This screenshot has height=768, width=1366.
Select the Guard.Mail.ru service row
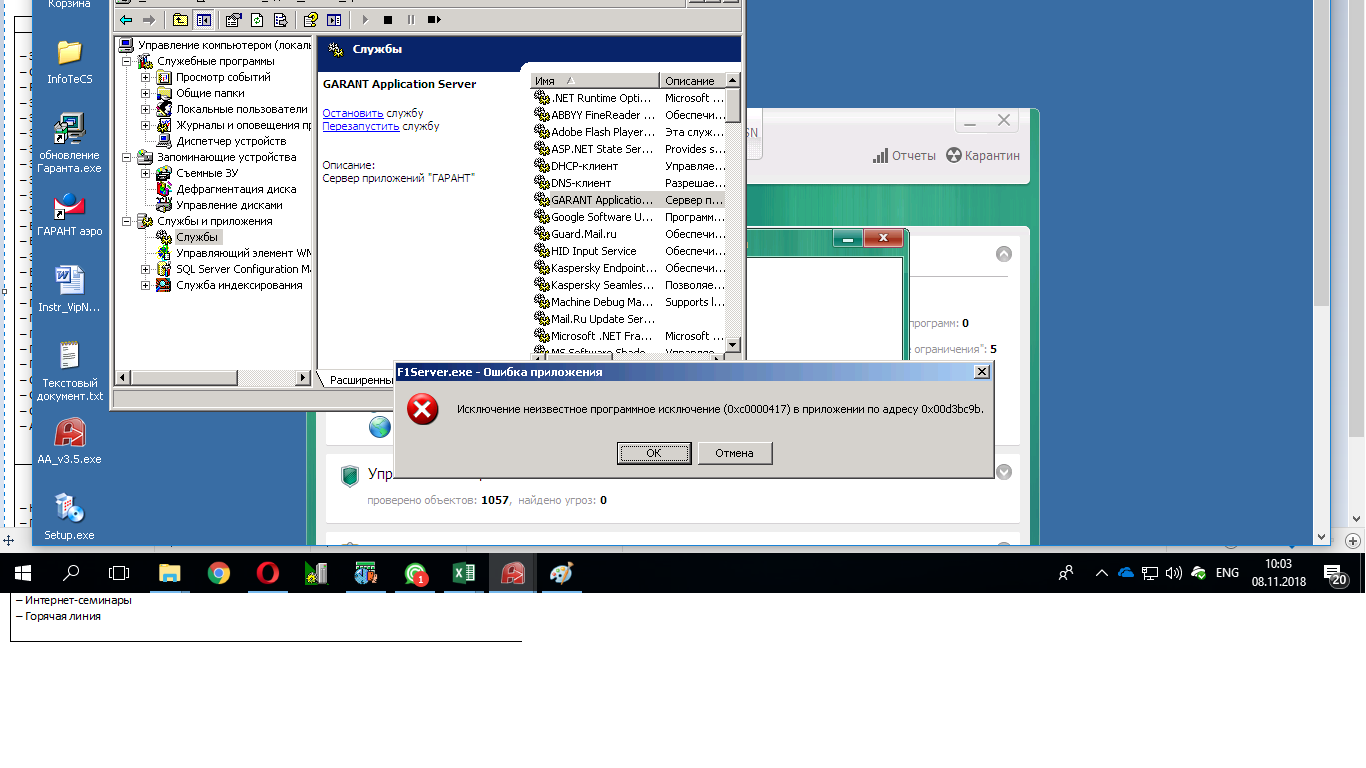629,234
